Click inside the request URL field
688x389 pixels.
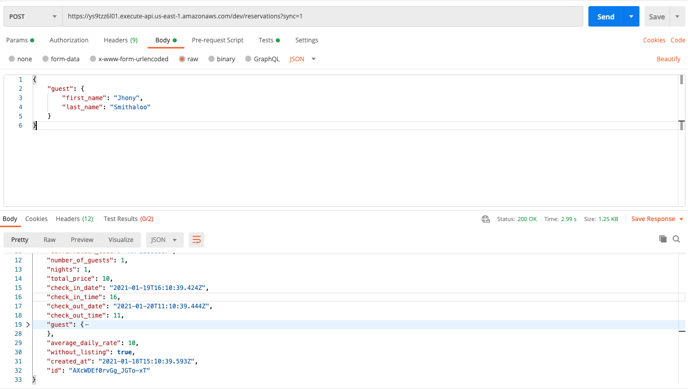[x=322, y=17]
